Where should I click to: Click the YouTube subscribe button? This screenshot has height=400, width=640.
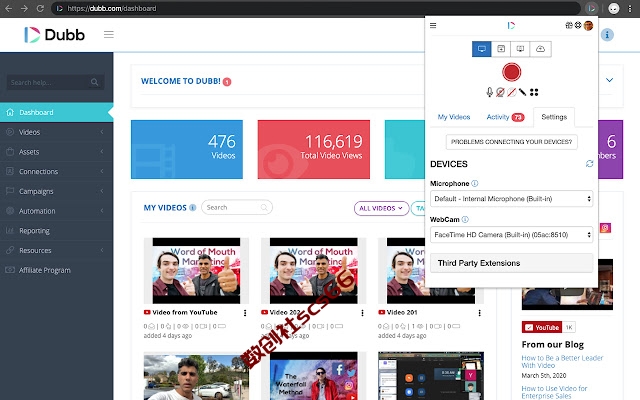pos(542,327)
